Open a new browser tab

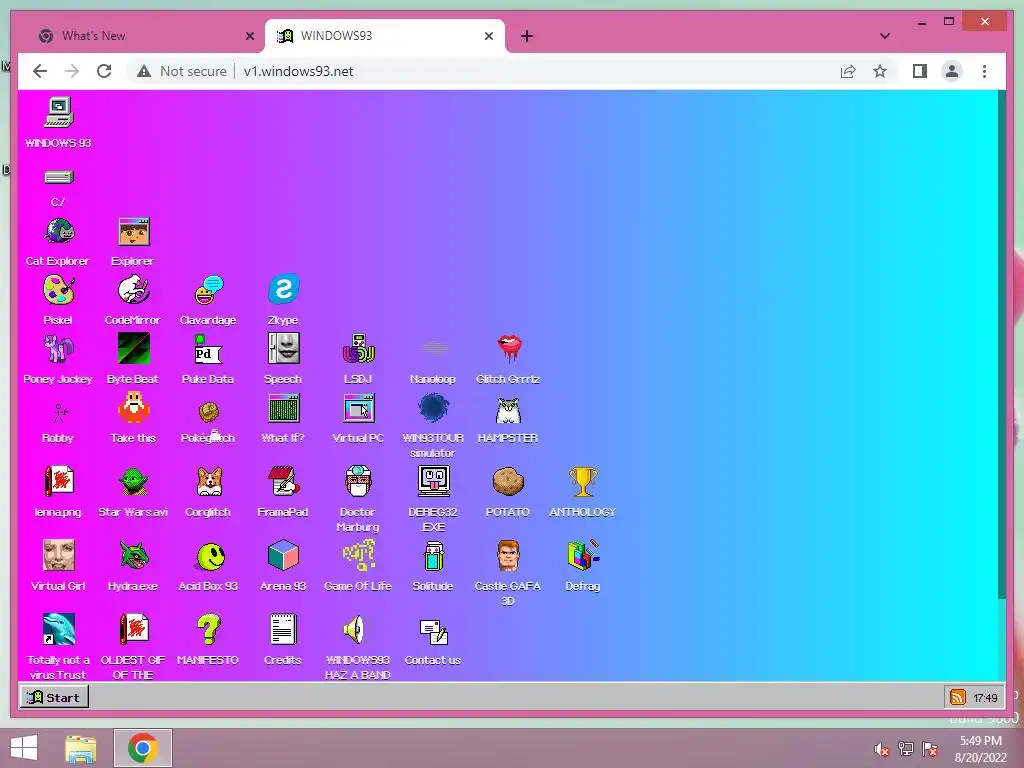click(527, 37)
